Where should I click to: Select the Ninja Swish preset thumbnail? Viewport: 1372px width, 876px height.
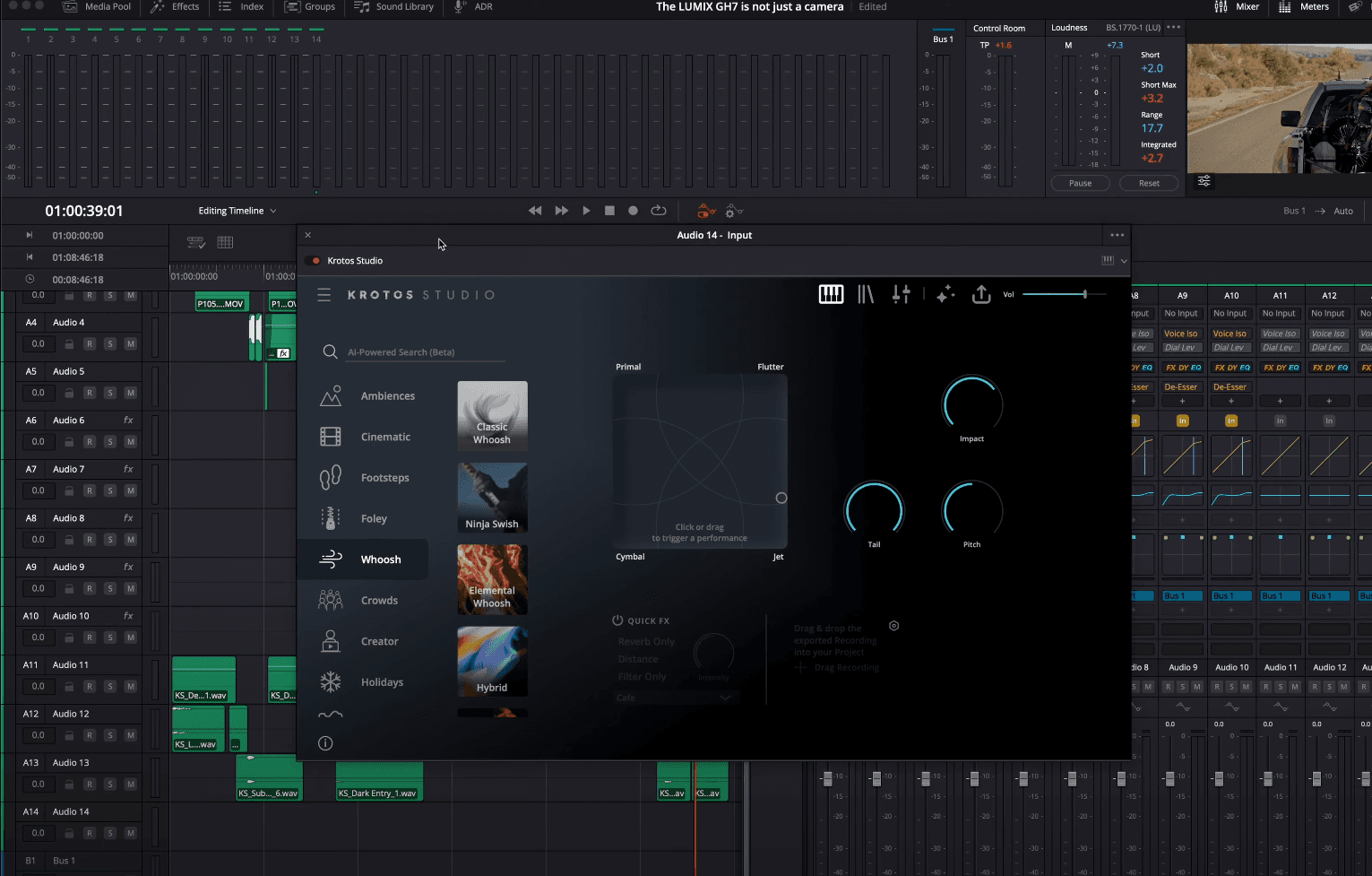point(492,498)
